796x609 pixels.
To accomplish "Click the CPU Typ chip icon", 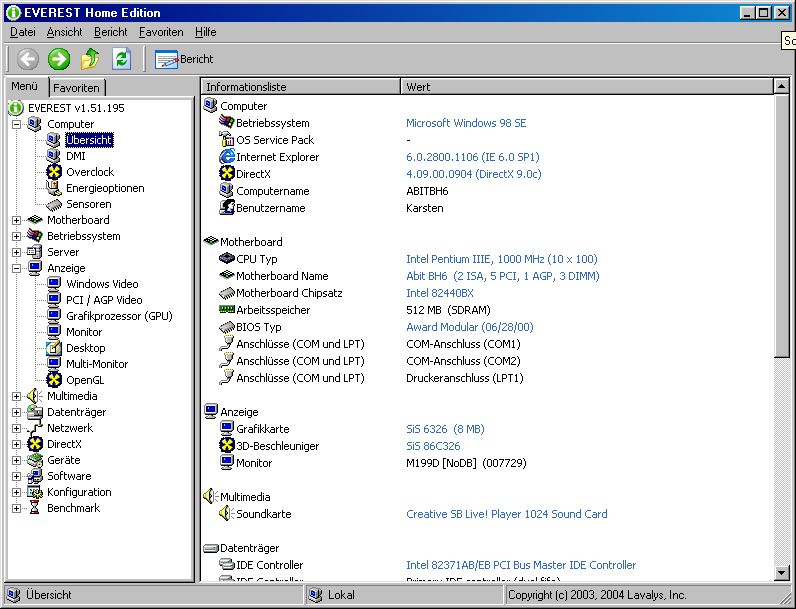I will pyautogui.click(x=226, y=259).
